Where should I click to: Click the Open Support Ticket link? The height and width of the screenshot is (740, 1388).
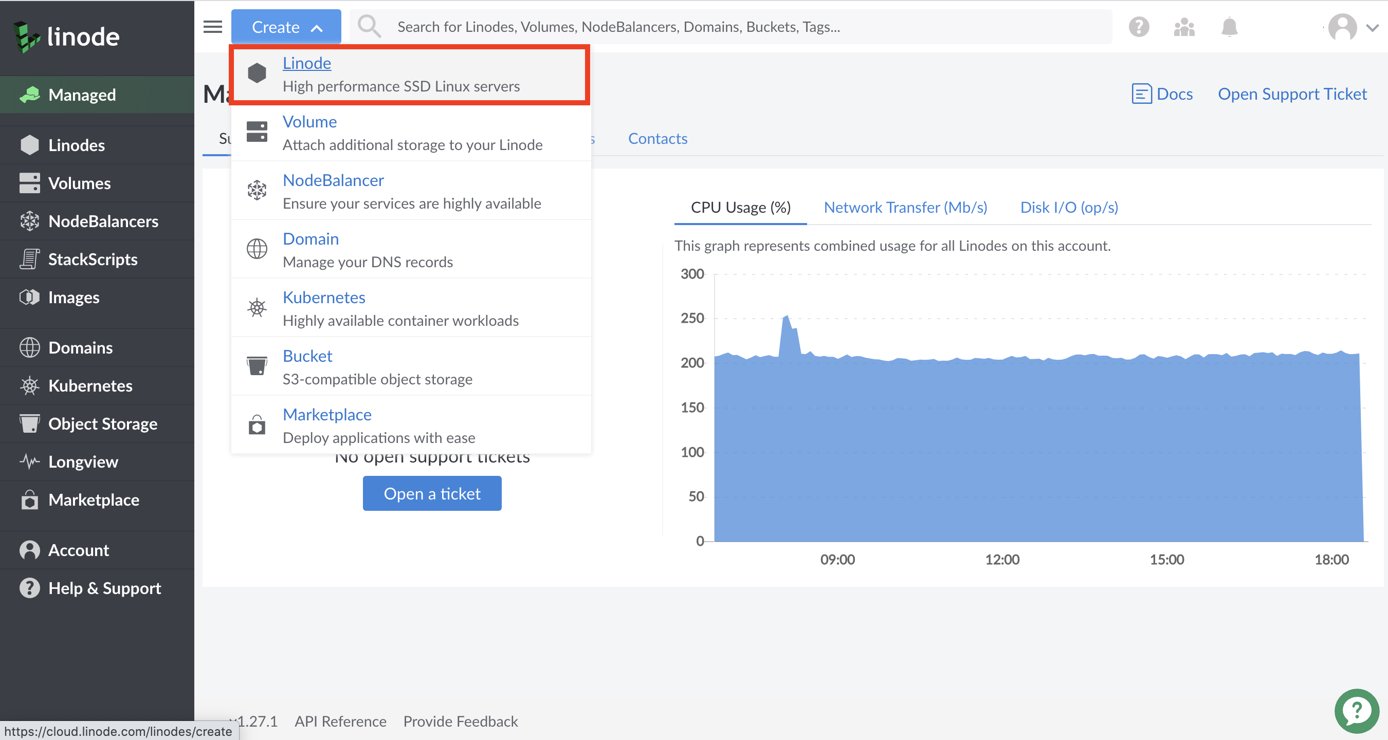(x=1292, y=94)
